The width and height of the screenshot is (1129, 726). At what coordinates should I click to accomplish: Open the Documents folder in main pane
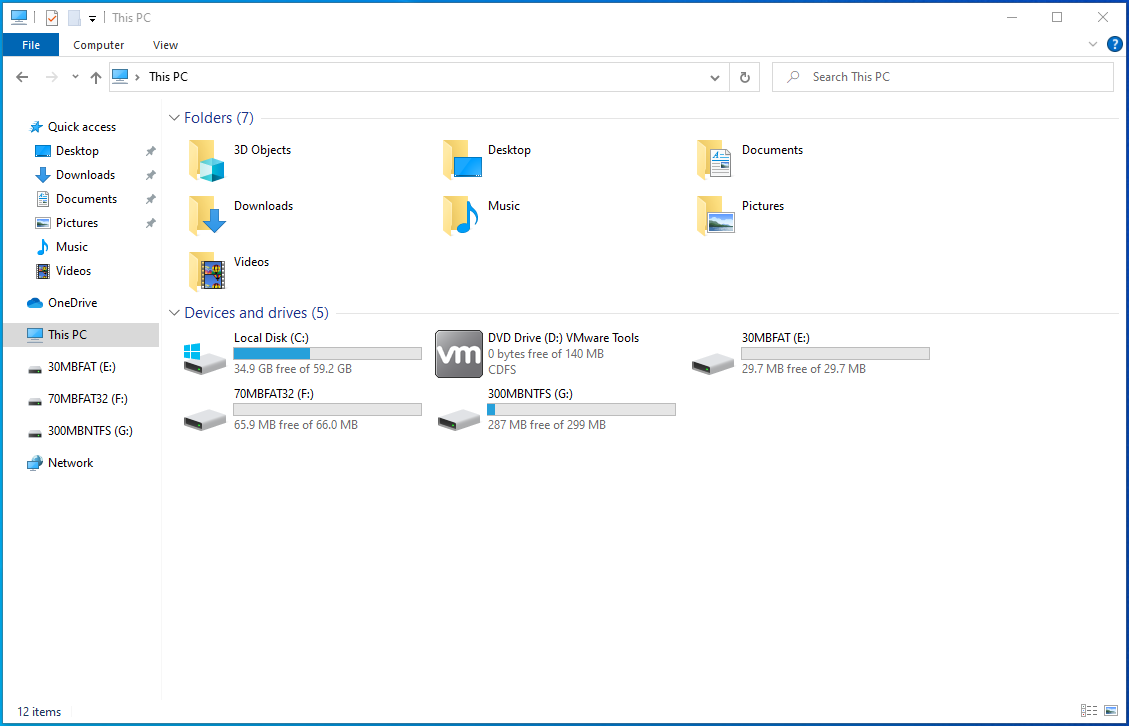pos(715,160)
